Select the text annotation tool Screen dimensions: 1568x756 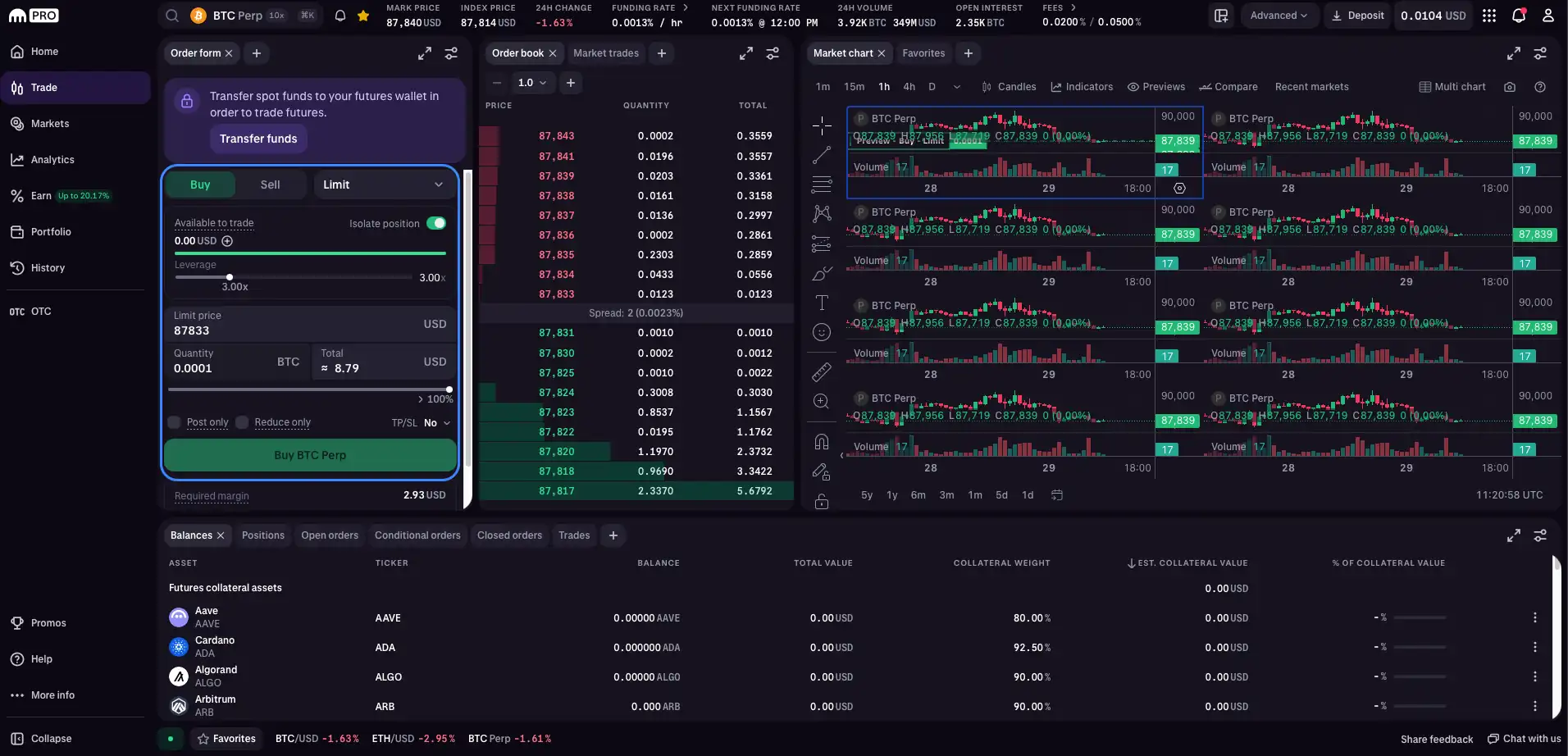[822, 303]
